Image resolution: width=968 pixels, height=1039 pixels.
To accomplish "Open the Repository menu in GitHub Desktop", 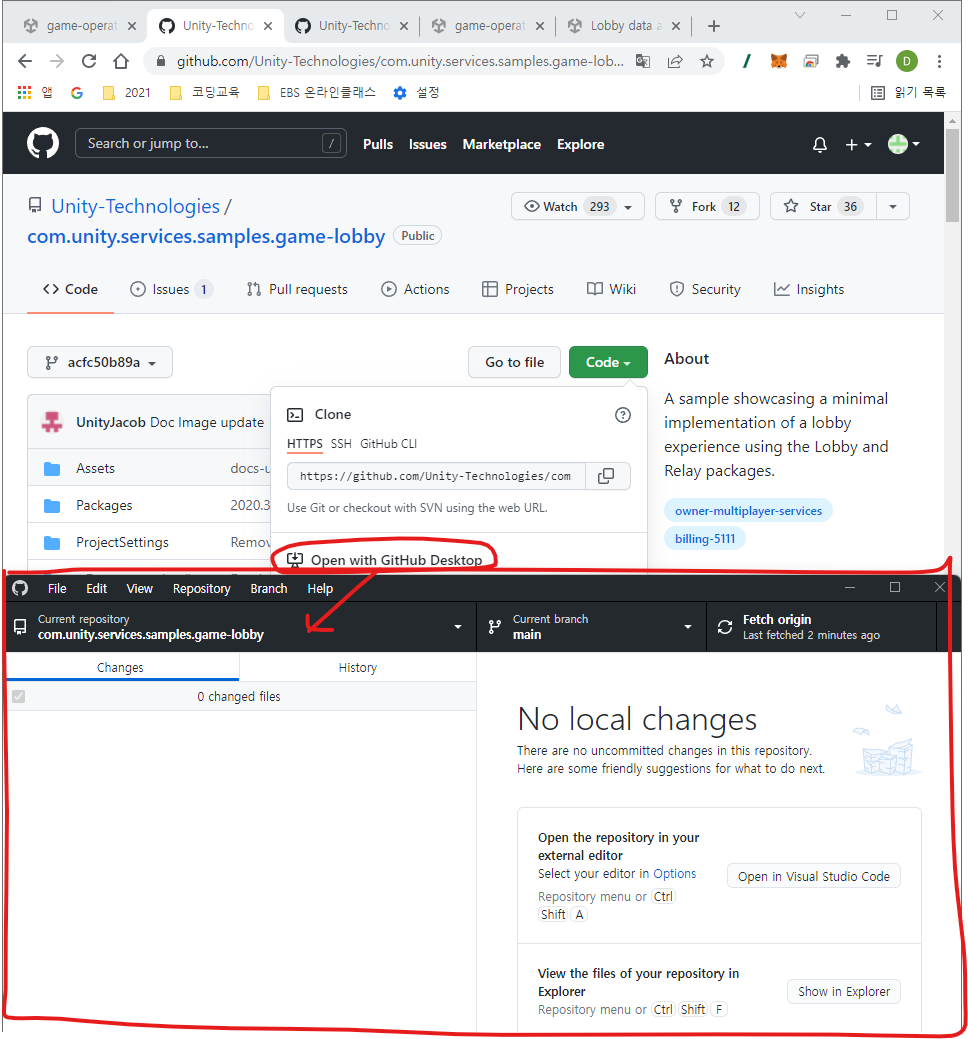I will tap(201, 588).
